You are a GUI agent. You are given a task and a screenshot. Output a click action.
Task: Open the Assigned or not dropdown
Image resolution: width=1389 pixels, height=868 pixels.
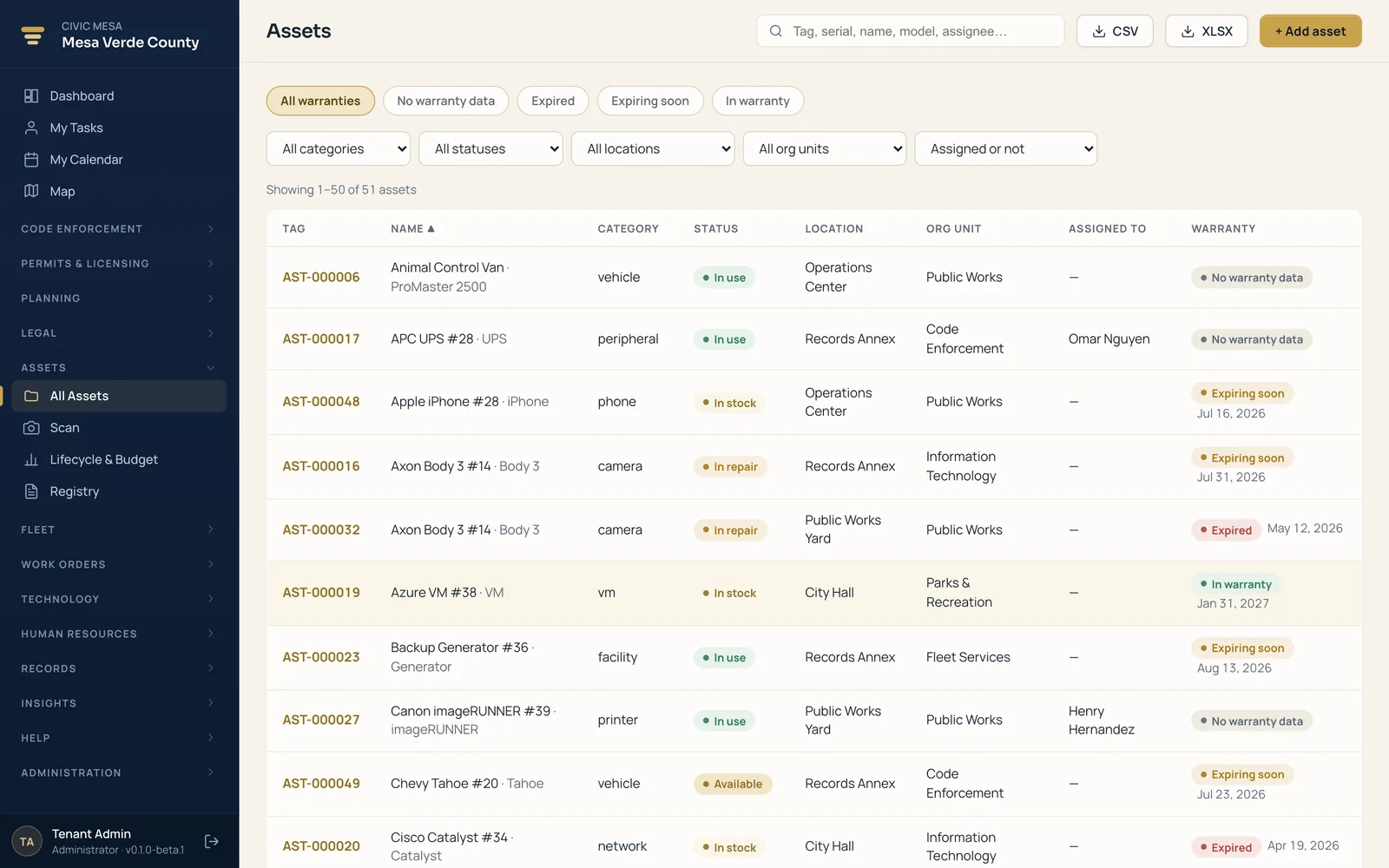[x=1005, y=148]
